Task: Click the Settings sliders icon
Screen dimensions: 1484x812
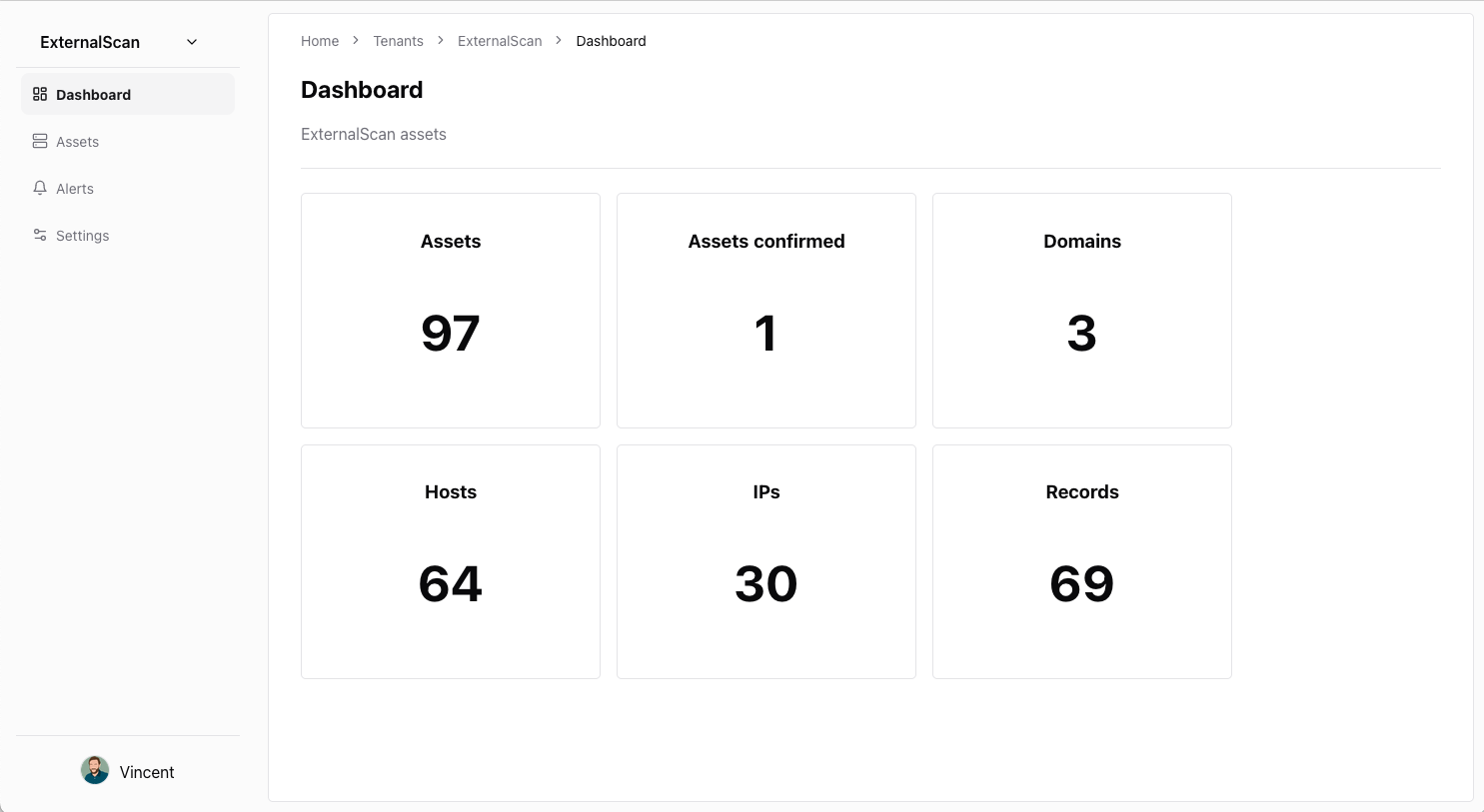Action: [40, 235]
